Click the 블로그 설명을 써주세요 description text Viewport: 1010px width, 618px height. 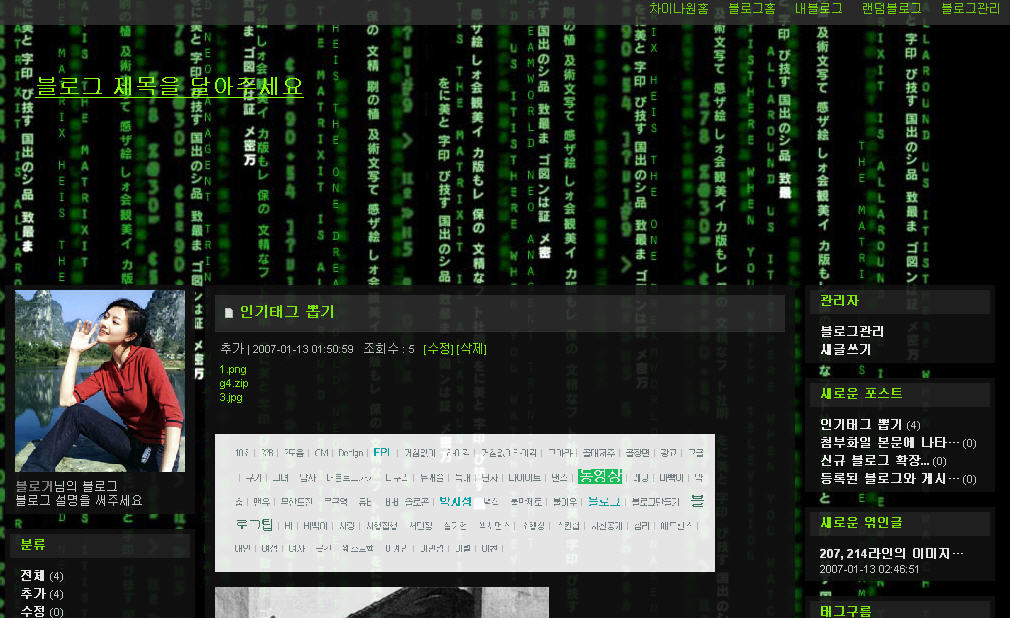coord(79,500)
